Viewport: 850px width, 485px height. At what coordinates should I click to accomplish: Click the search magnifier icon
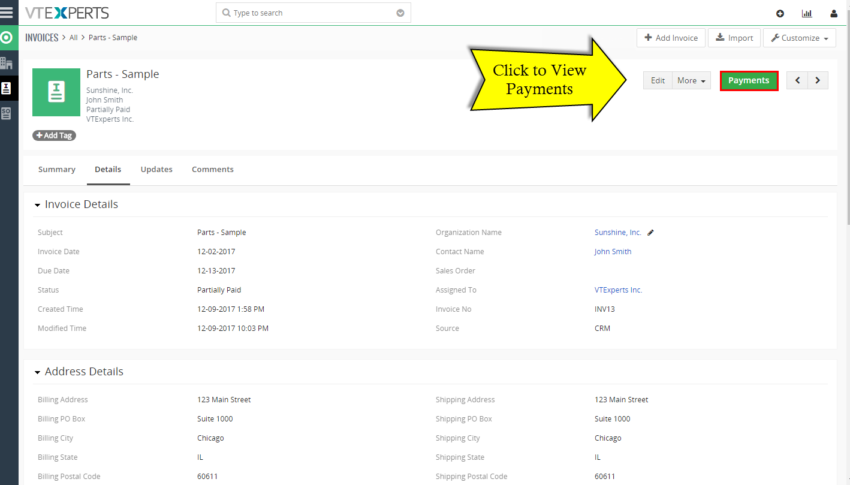pos(226,12)
